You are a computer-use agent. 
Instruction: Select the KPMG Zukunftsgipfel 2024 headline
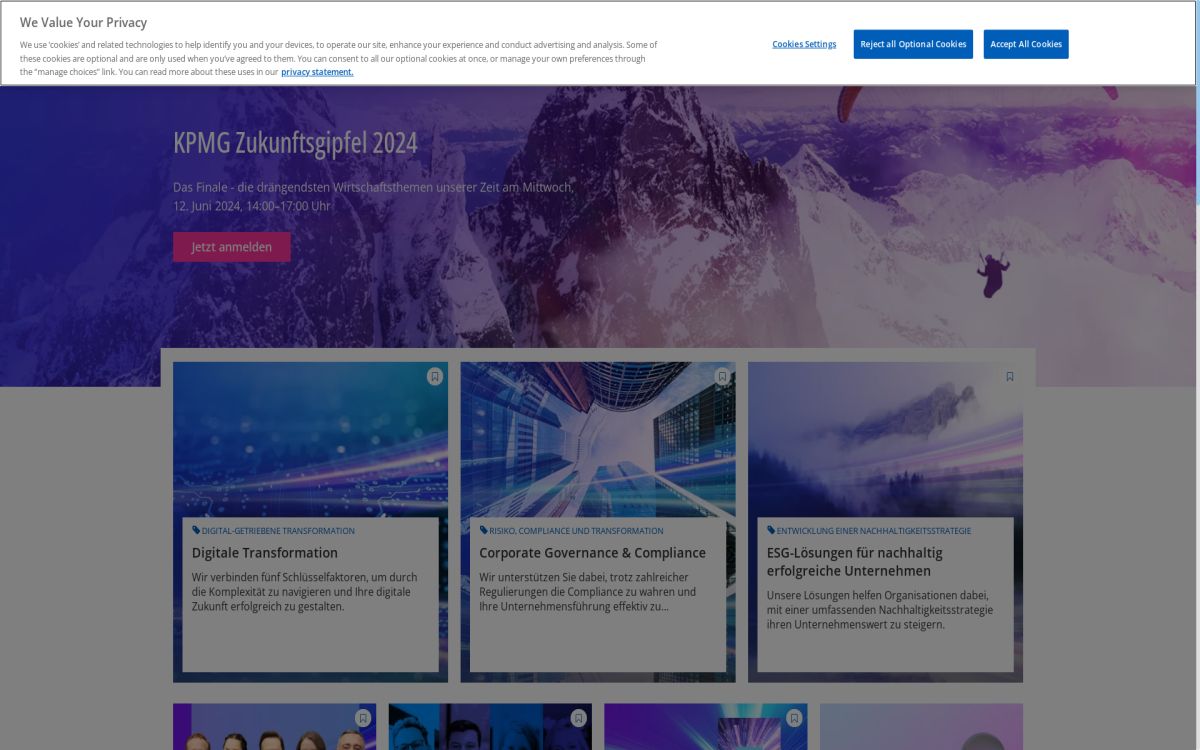[295, 143]
